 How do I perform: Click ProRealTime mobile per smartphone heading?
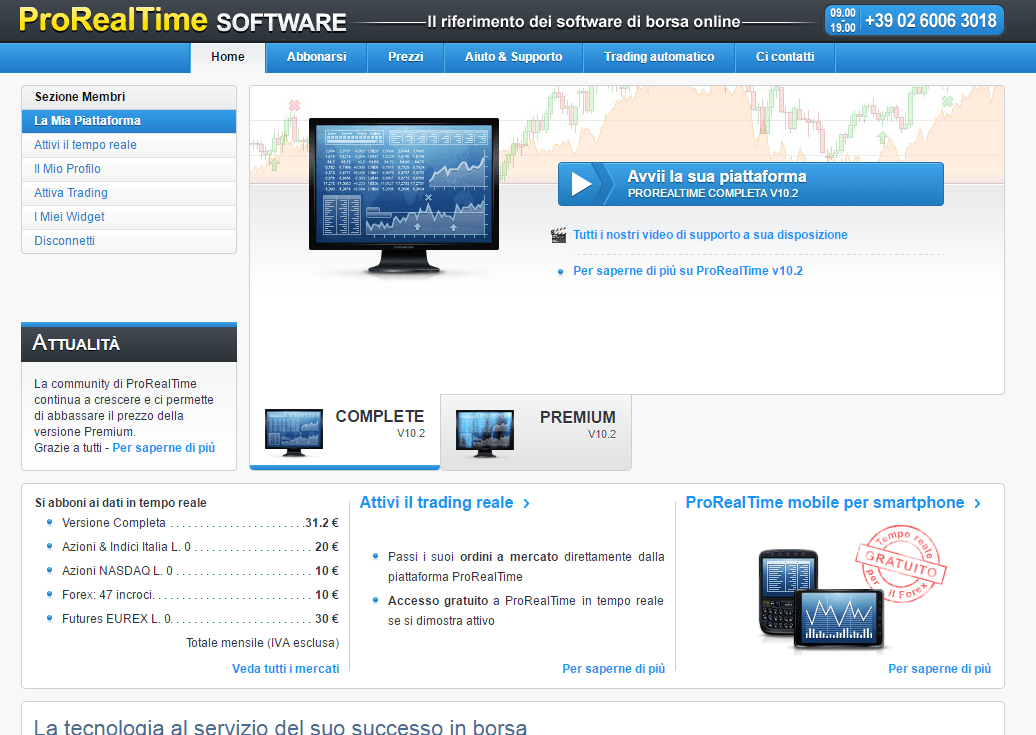click(x=825, y=502)
